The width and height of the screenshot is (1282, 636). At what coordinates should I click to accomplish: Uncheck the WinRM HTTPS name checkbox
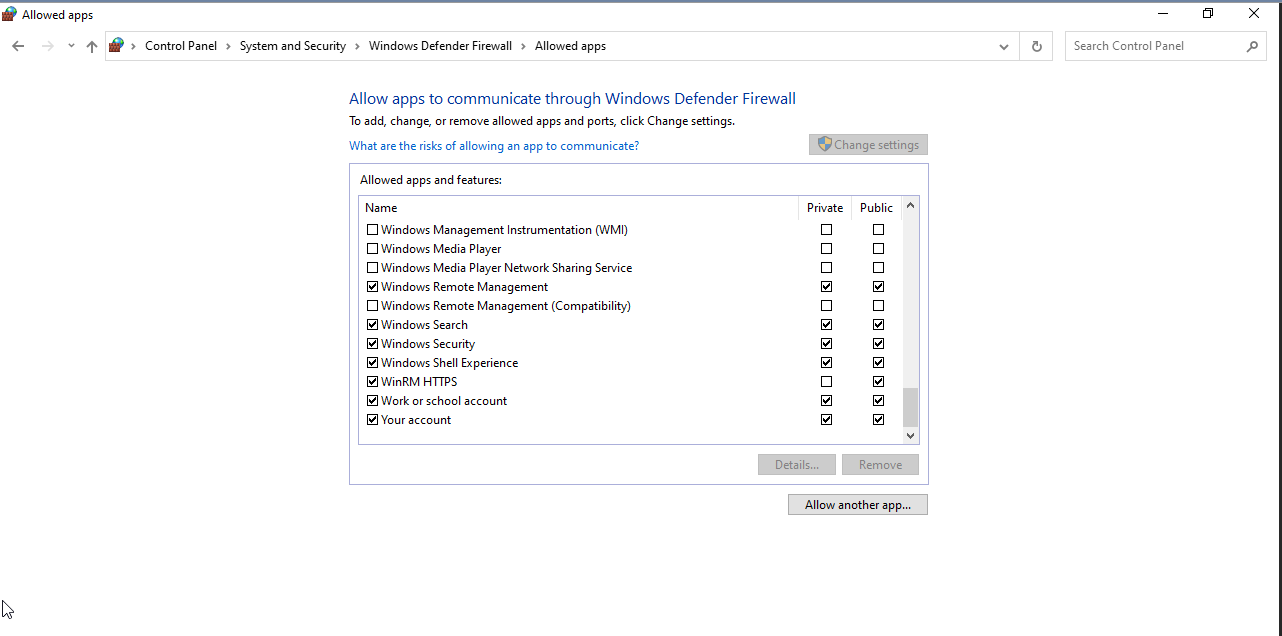coord(373,382)
